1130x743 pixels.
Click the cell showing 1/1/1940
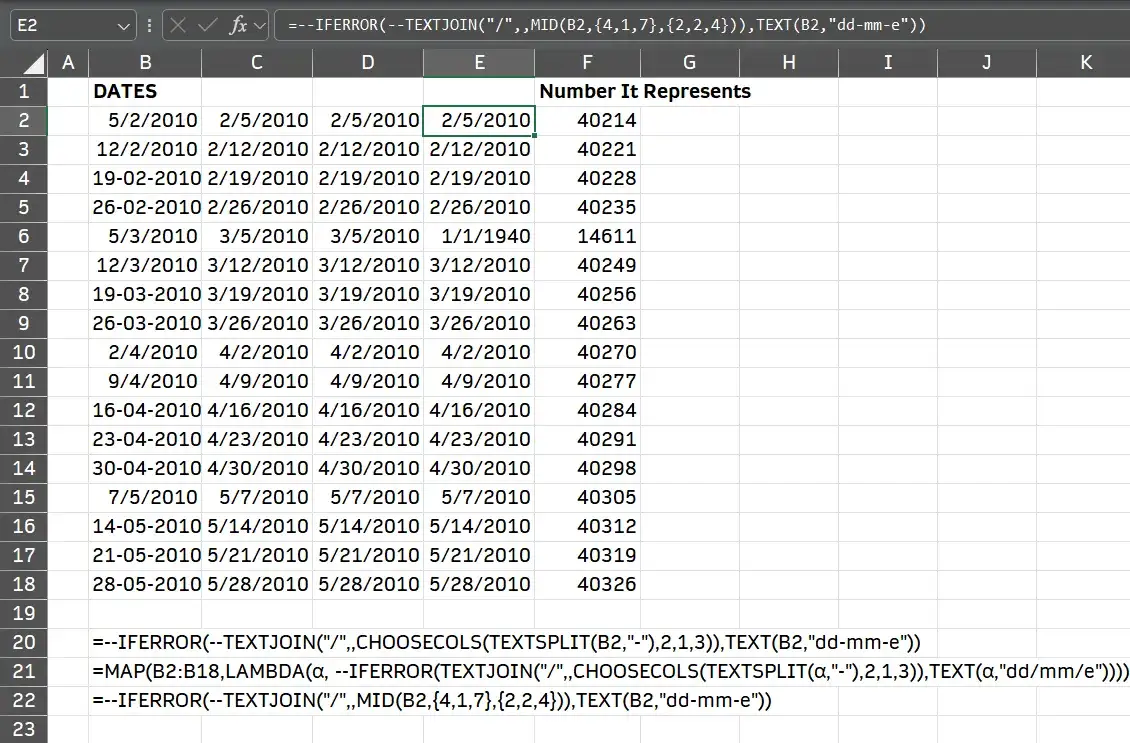tap(479, 236)
